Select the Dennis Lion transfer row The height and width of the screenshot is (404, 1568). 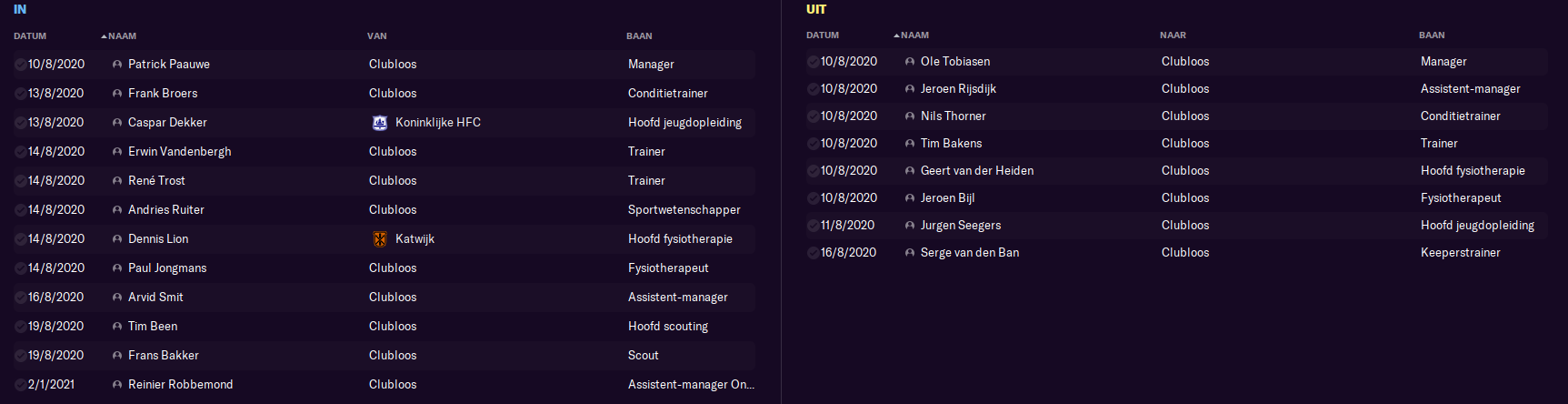[x=384, y=239]
